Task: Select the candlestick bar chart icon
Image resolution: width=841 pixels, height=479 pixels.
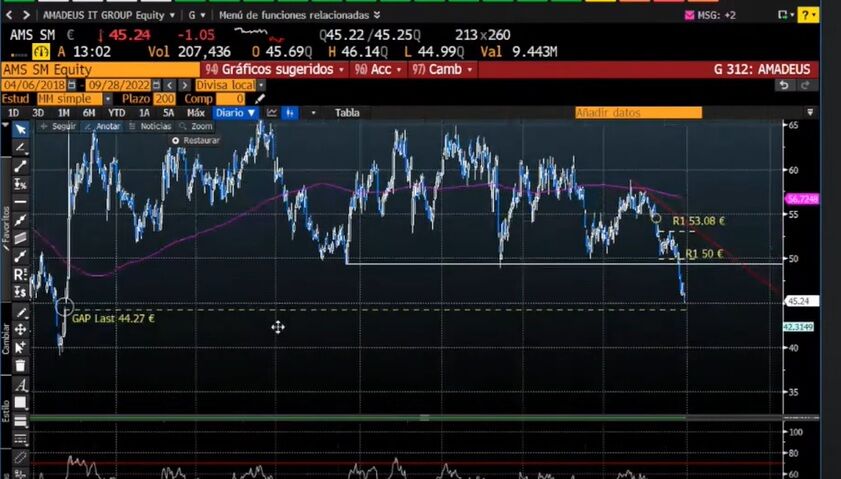Action: coord(290,113)
